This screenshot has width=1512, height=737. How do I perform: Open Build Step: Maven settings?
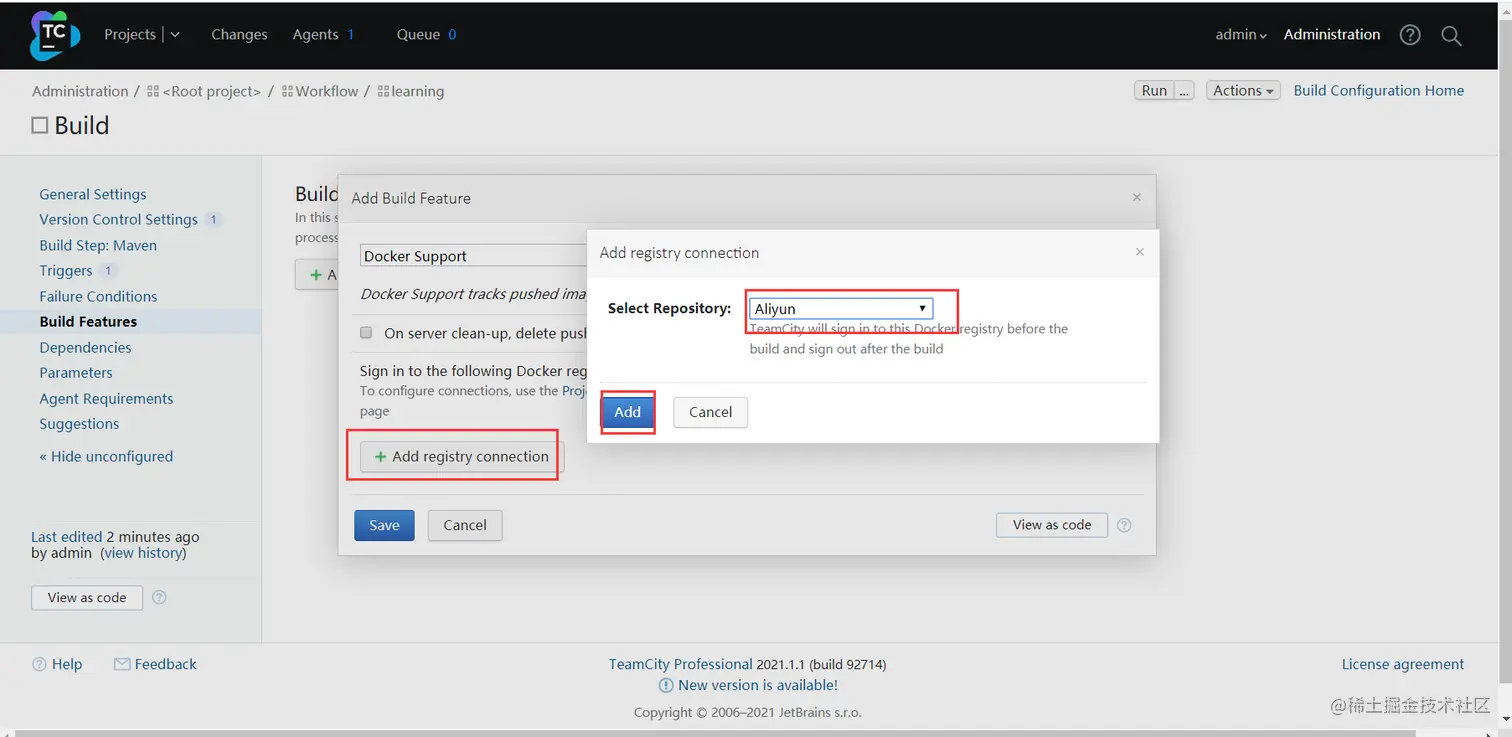(x=98, y=245)
